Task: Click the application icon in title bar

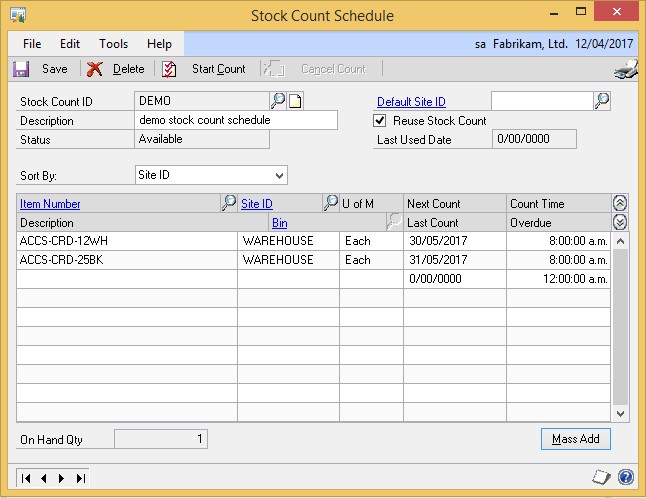Action: point(19,16)
